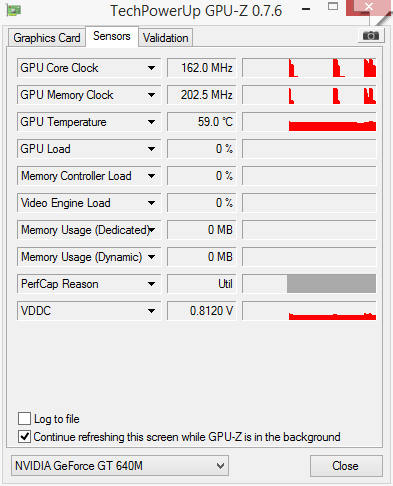The image size is (393, 486).
Task: Switch to the Validation tab
Action: click(x=166, y=38)
